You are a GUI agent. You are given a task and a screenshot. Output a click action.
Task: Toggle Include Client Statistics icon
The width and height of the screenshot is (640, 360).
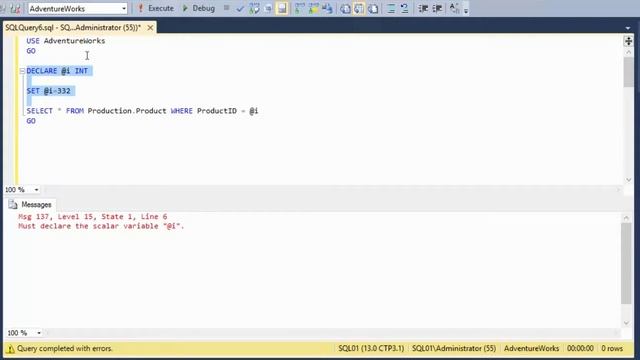pos(327,8)
